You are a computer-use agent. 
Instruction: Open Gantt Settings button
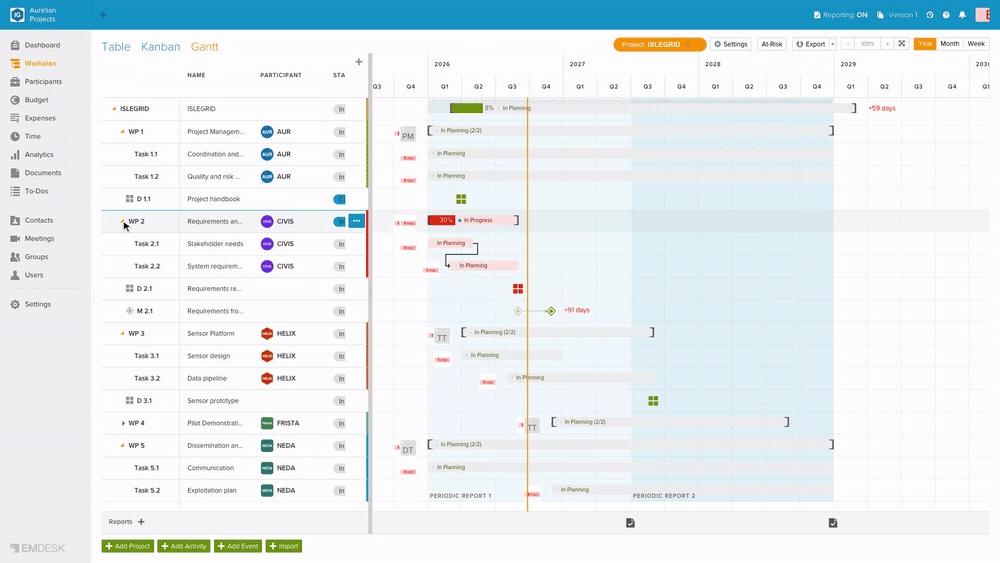coord(730,44)
